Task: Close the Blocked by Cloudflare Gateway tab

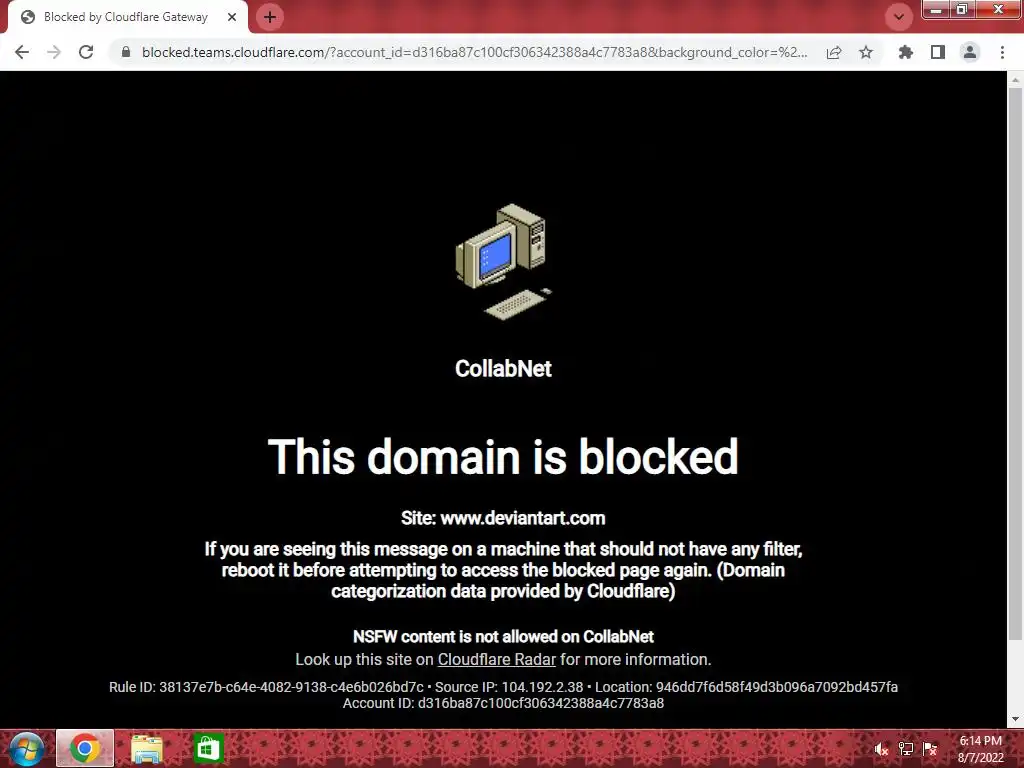Action: click(232, 18)
